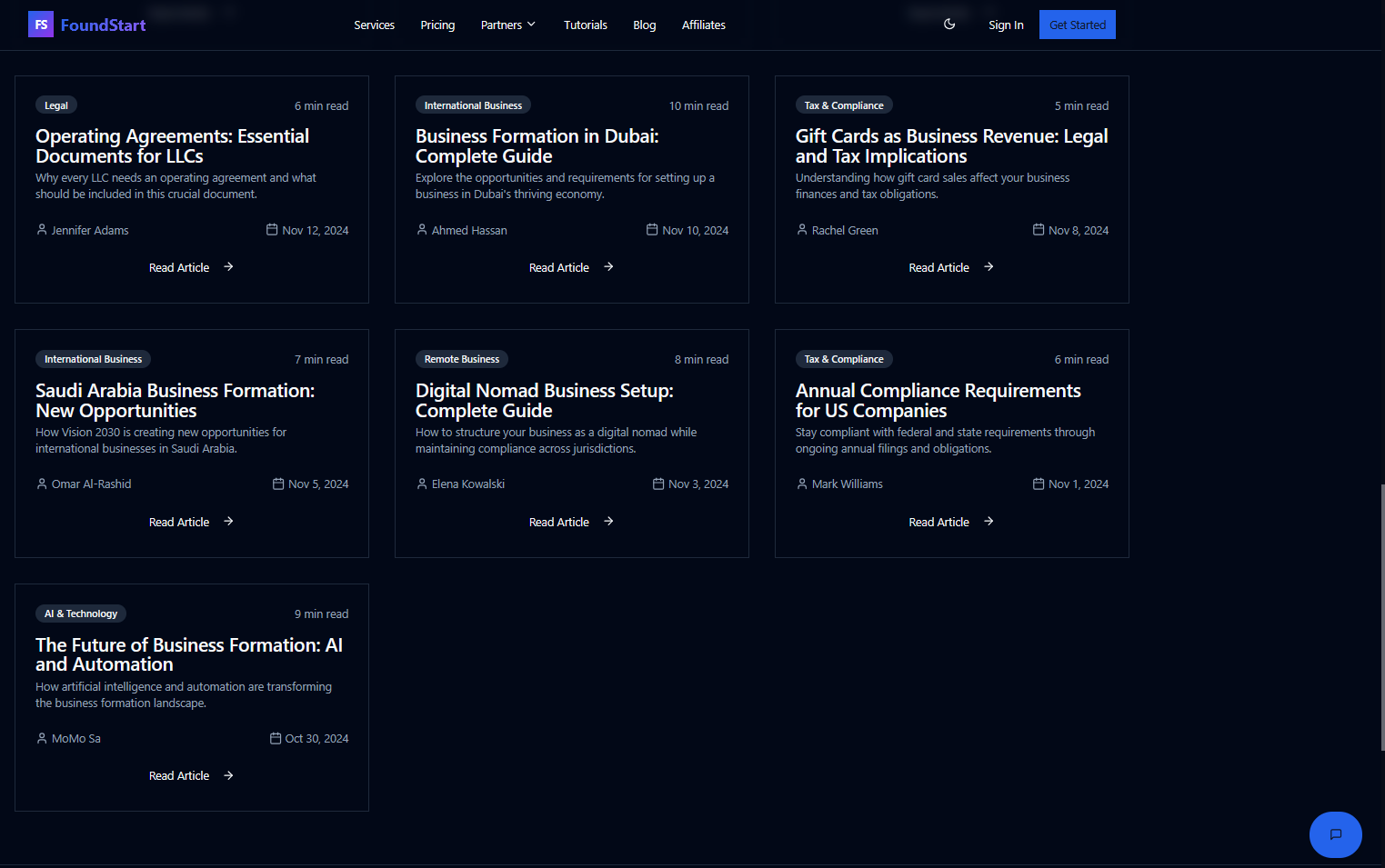Screen dimensions: 1385x868
Task: Click calendar icon next to Oct 30, 2024
Action: [x=276, y=739]
